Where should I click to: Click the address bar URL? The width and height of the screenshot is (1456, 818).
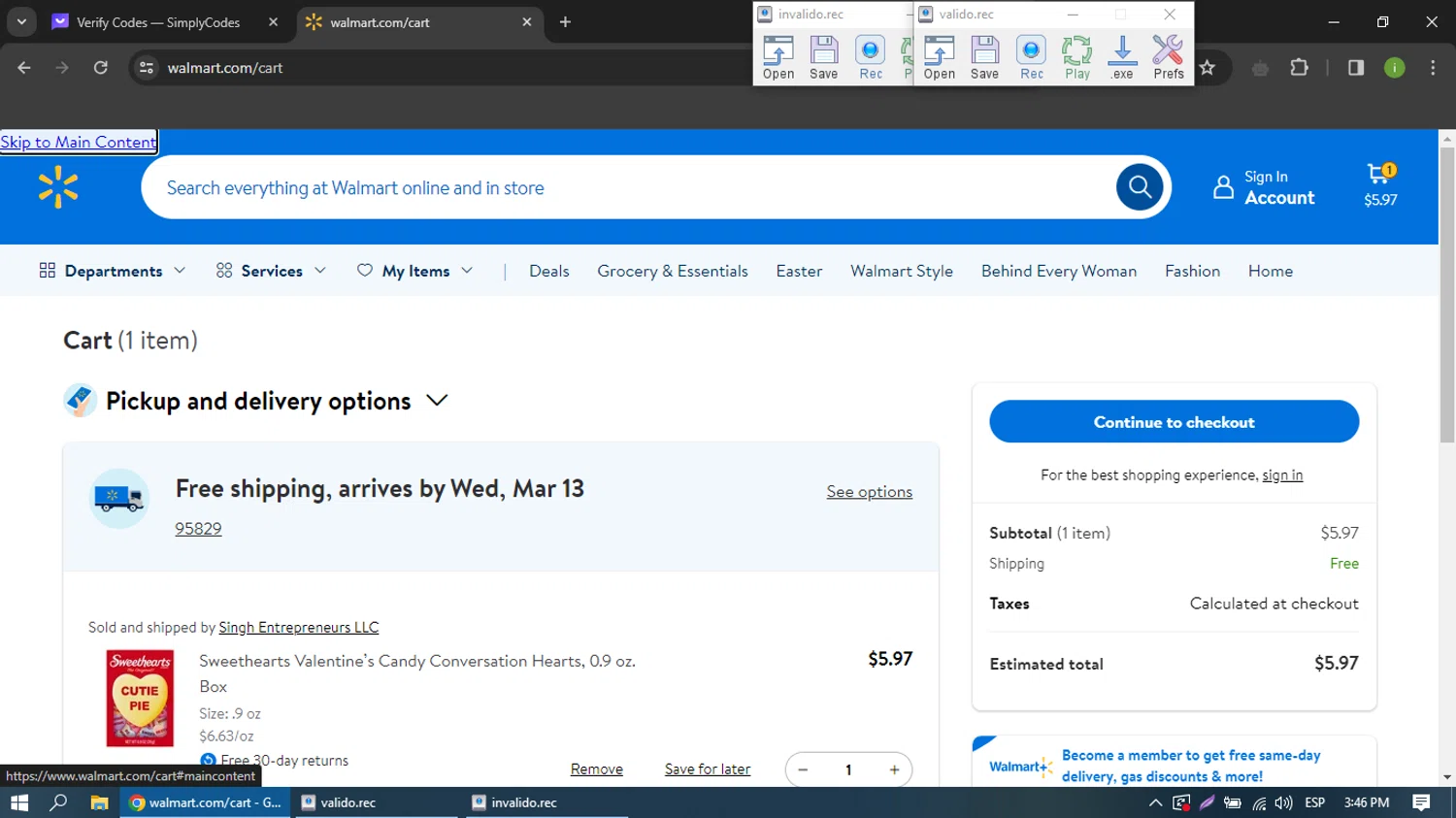click(x=225, y=68)
